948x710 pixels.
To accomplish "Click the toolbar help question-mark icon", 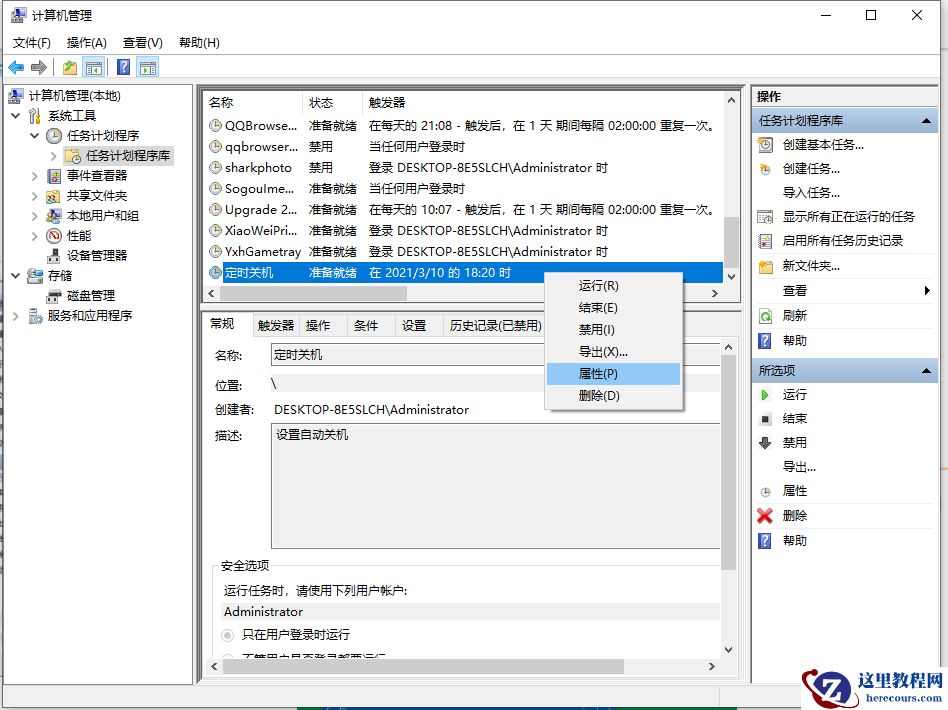I will [x=122, y=67].
